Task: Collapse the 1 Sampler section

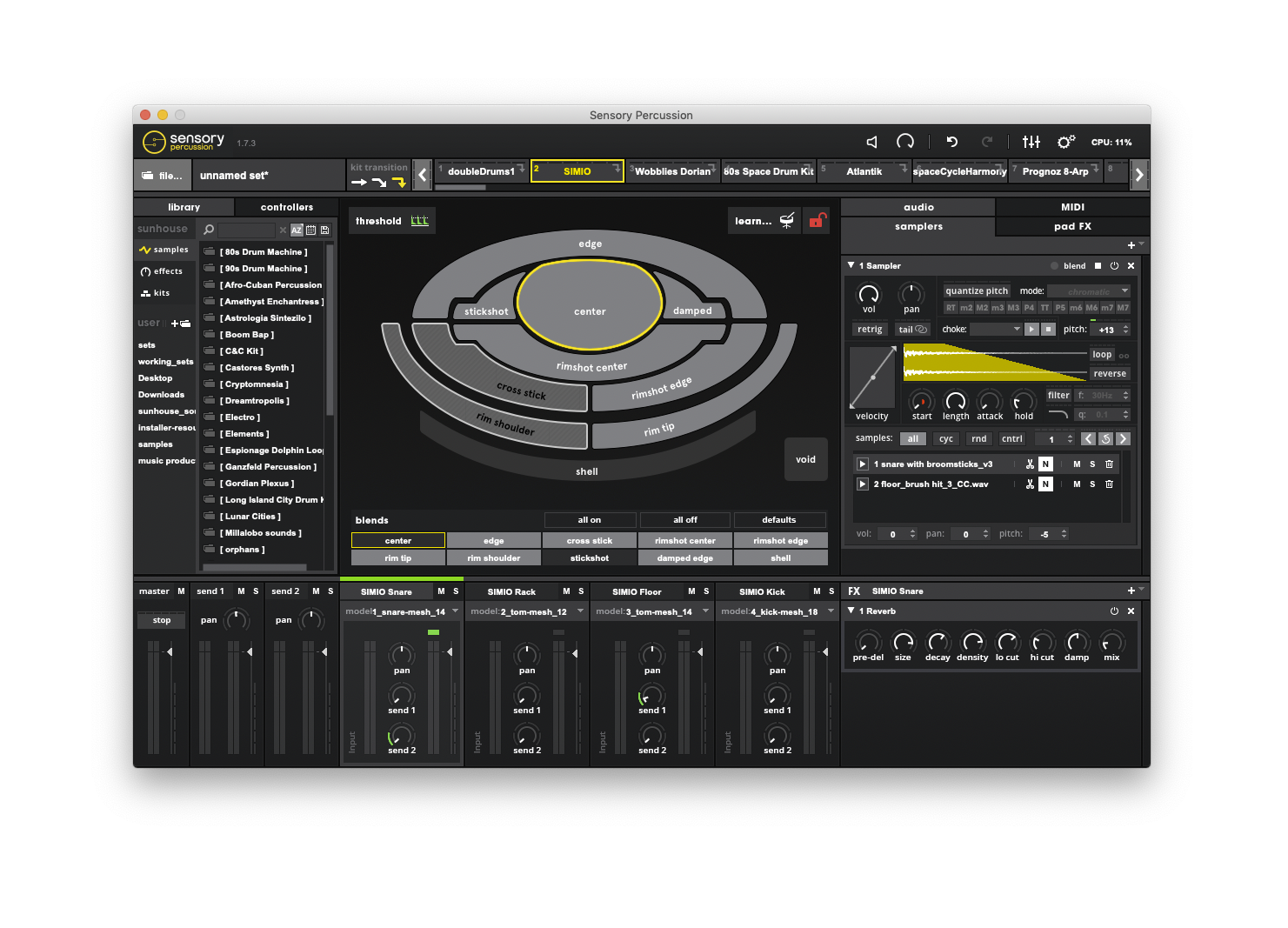Action: point(851,265)
